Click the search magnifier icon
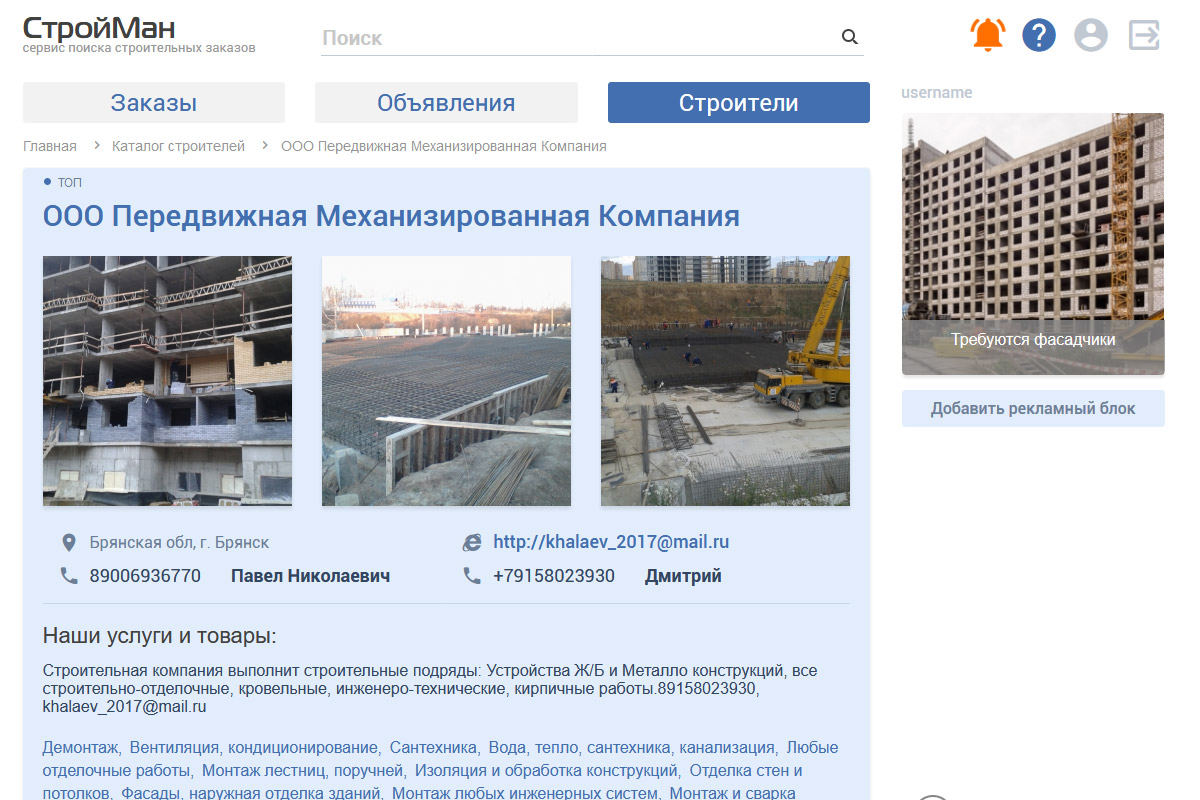Viewport: 1200px width, 800px height. [850, 38]
